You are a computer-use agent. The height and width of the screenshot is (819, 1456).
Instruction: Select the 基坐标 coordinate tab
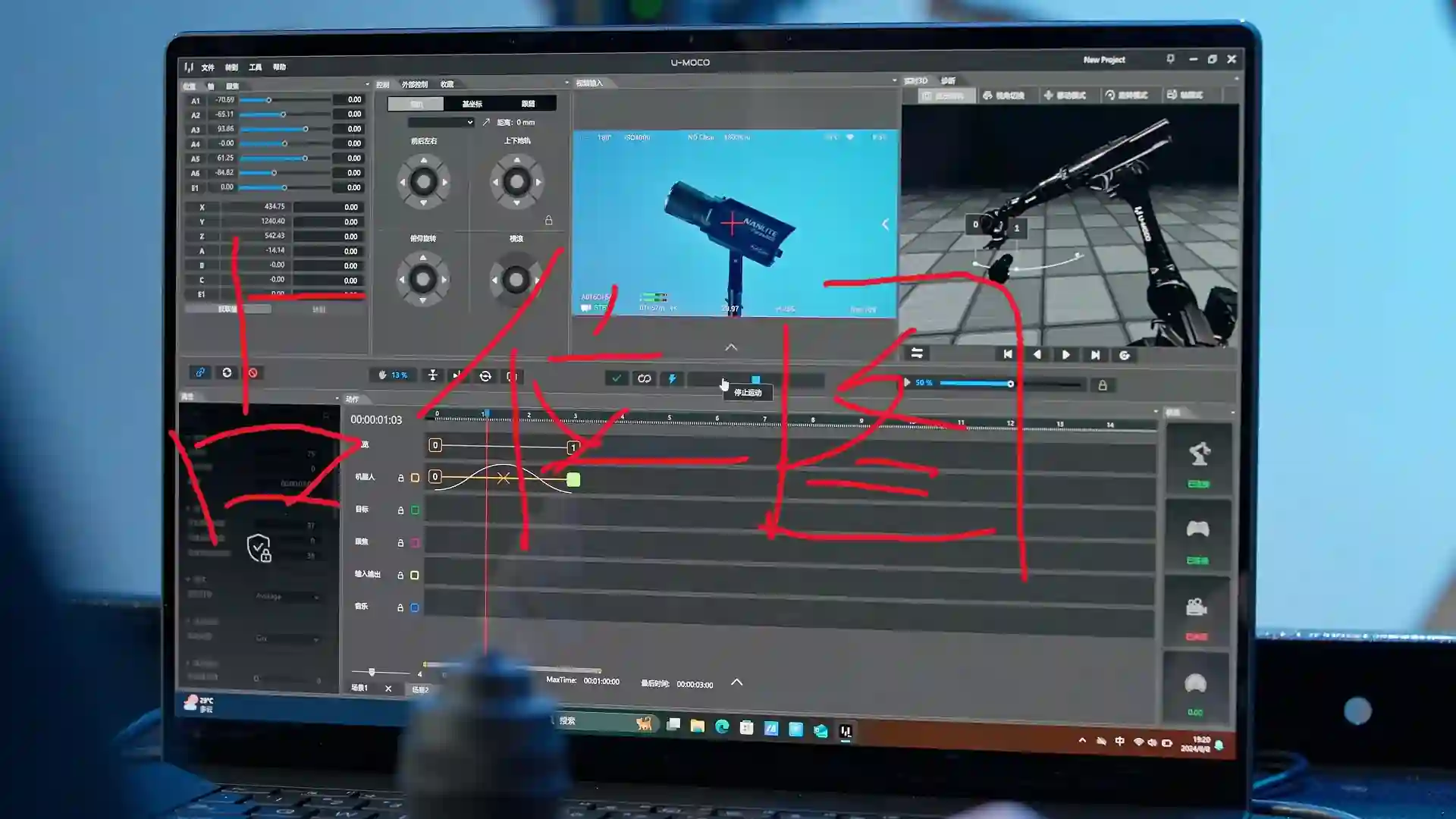(x=472, y=104)
